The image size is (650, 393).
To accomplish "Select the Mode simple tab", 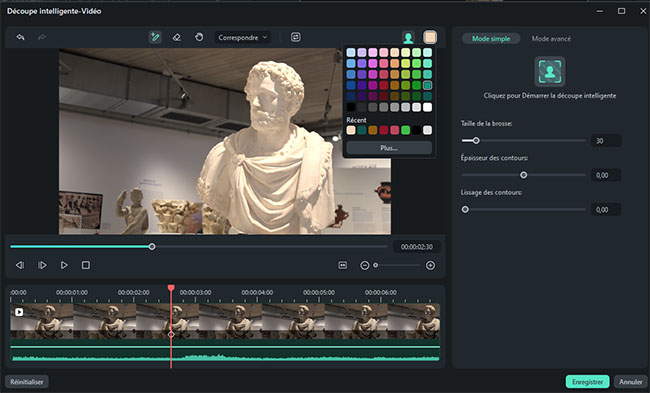I will pos(491,39).
